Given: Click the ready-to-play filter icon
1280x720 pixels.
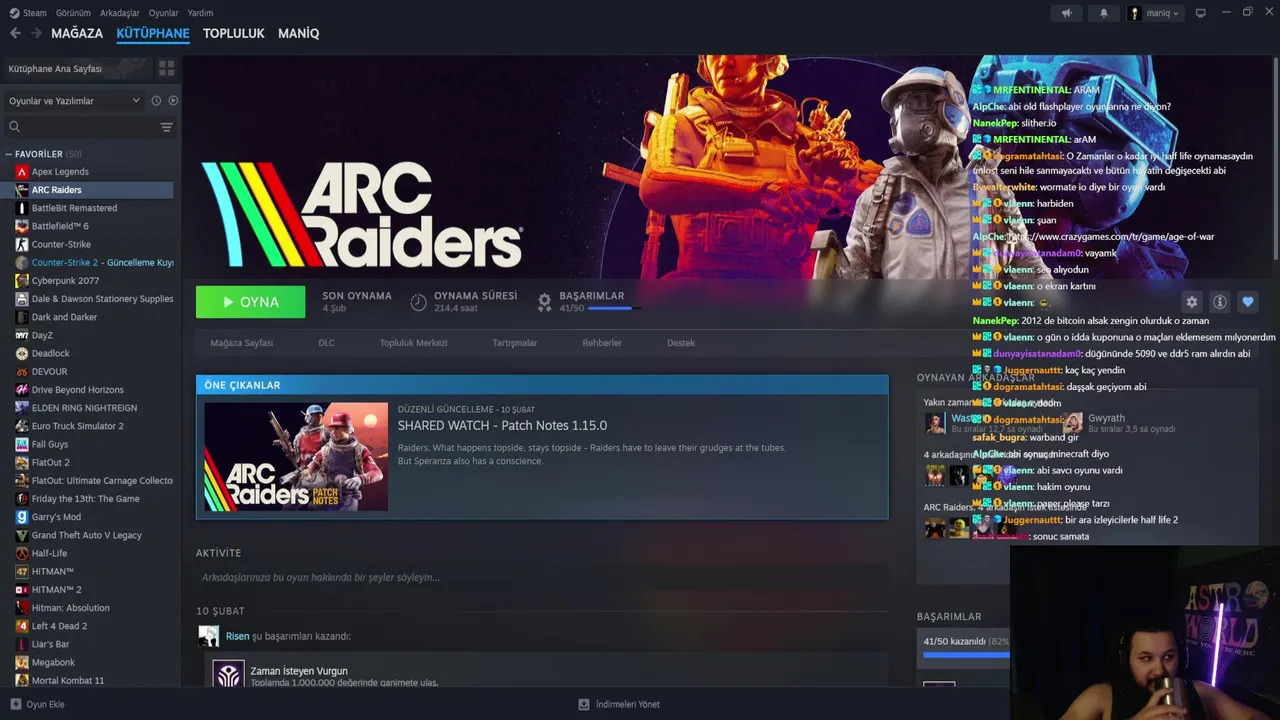Looking at the screenshot, I should click(173, 101).
